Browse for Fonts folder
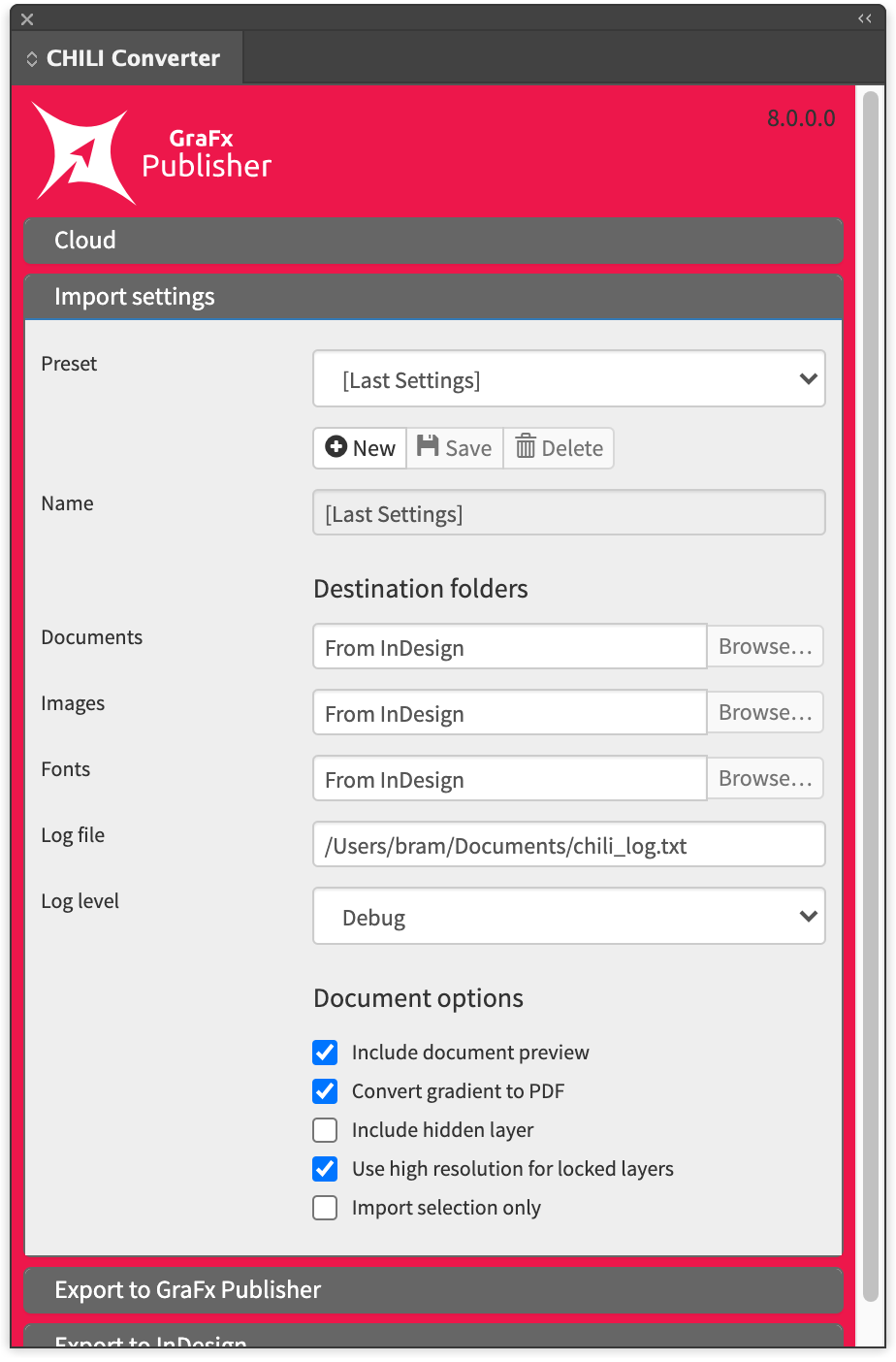Image resolution: width=896 pixels, height=1362 pixels. (x=765, y=779)
